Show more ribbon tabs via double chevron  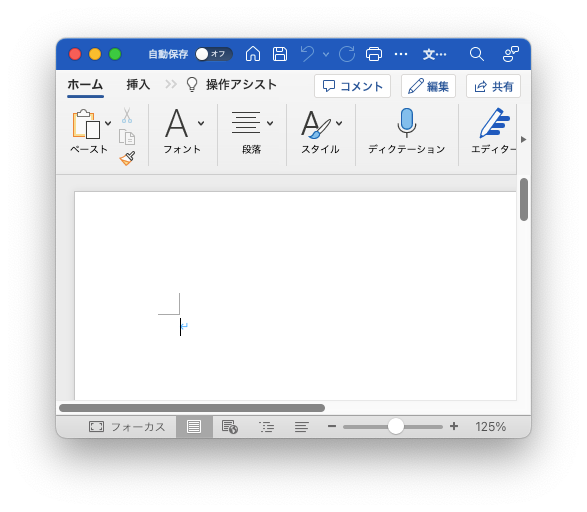coord(171,84)
